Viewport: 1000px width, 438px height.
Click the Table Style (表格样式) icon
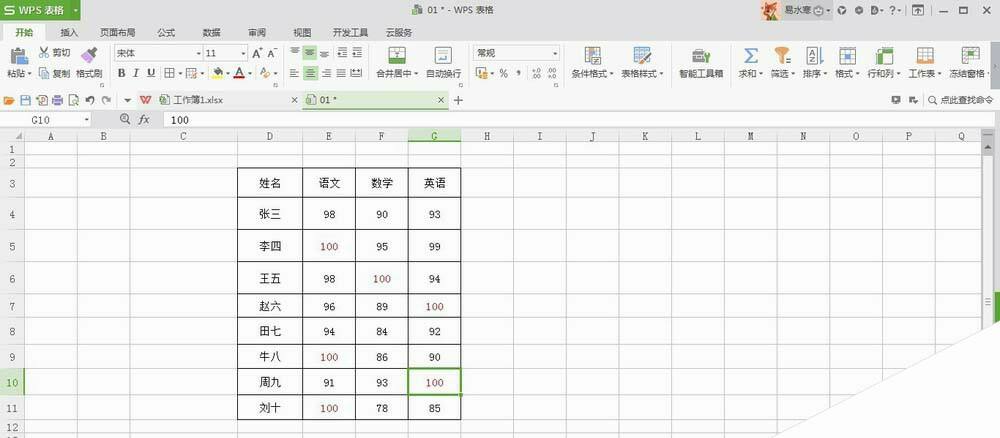[642, 55]
